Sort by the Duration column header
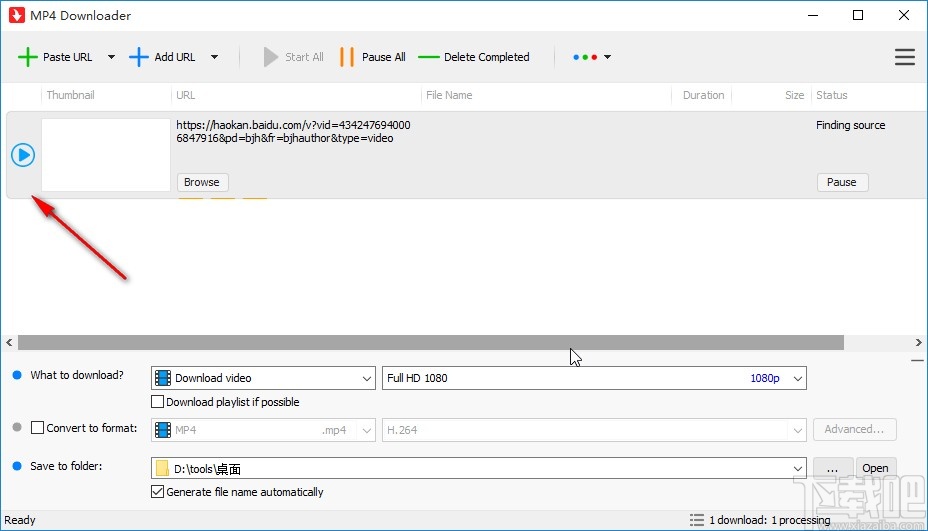This screenshot has height=531, width=928. click(x=703, y=95)
